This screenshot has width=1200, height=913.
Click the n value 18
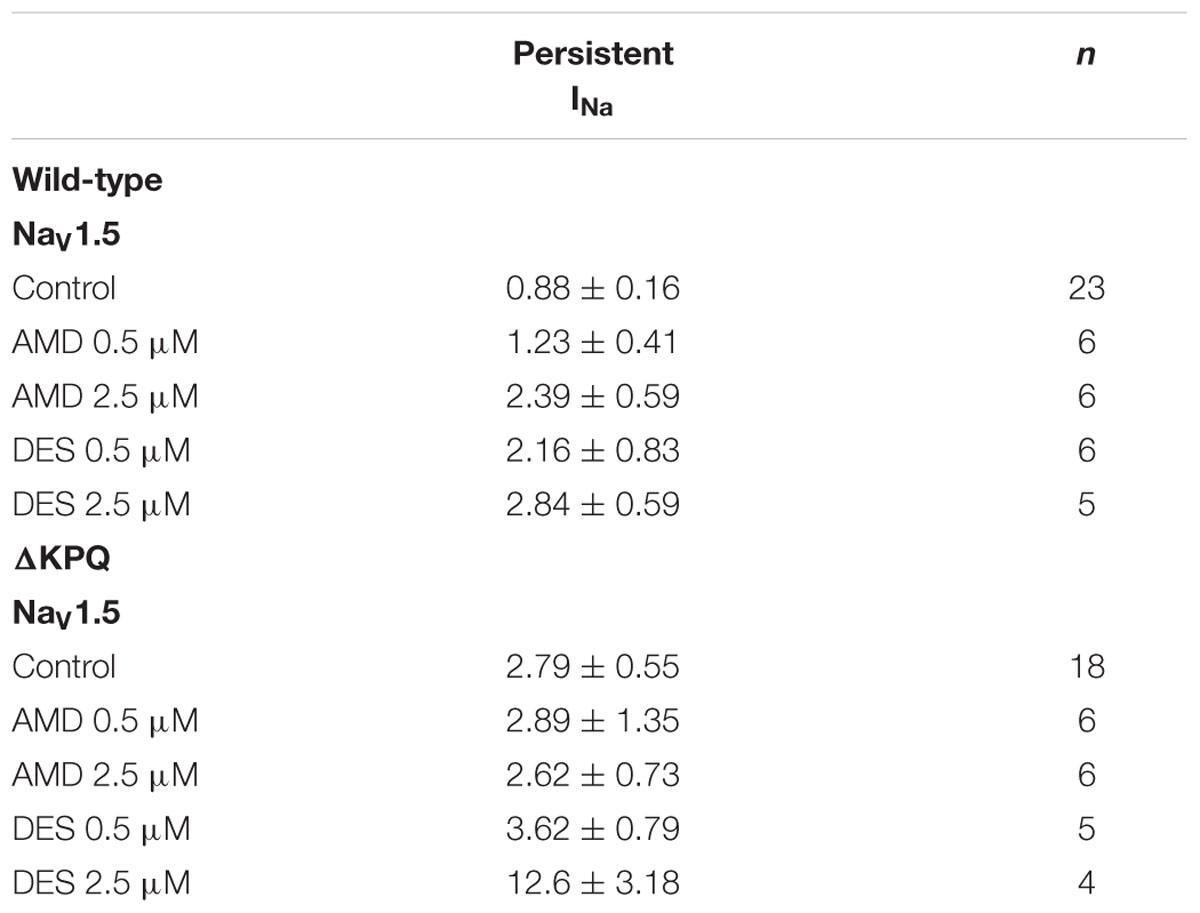pos(1086,666)
